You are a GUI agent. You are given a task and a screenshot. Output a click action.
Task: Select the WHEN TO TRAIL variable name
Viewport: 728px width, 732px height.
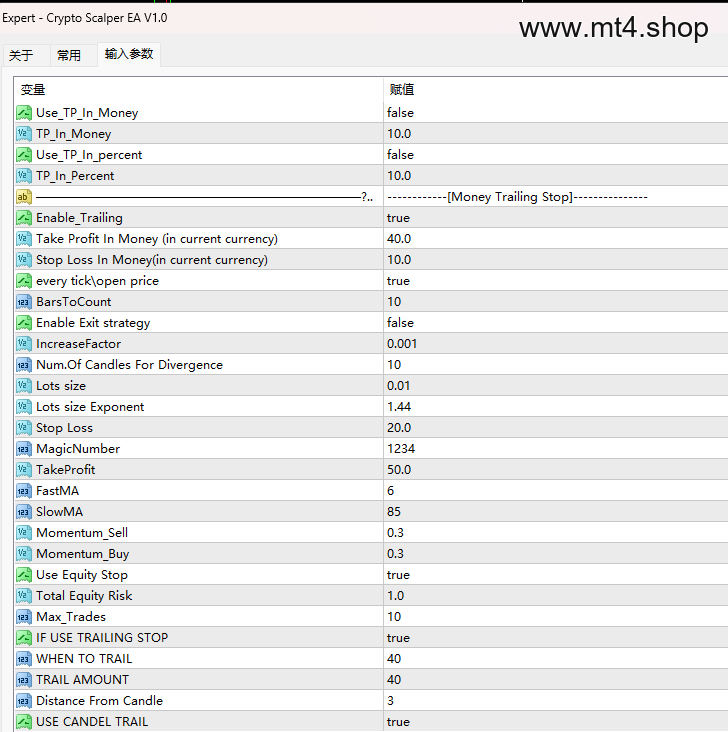click(84, 659)
